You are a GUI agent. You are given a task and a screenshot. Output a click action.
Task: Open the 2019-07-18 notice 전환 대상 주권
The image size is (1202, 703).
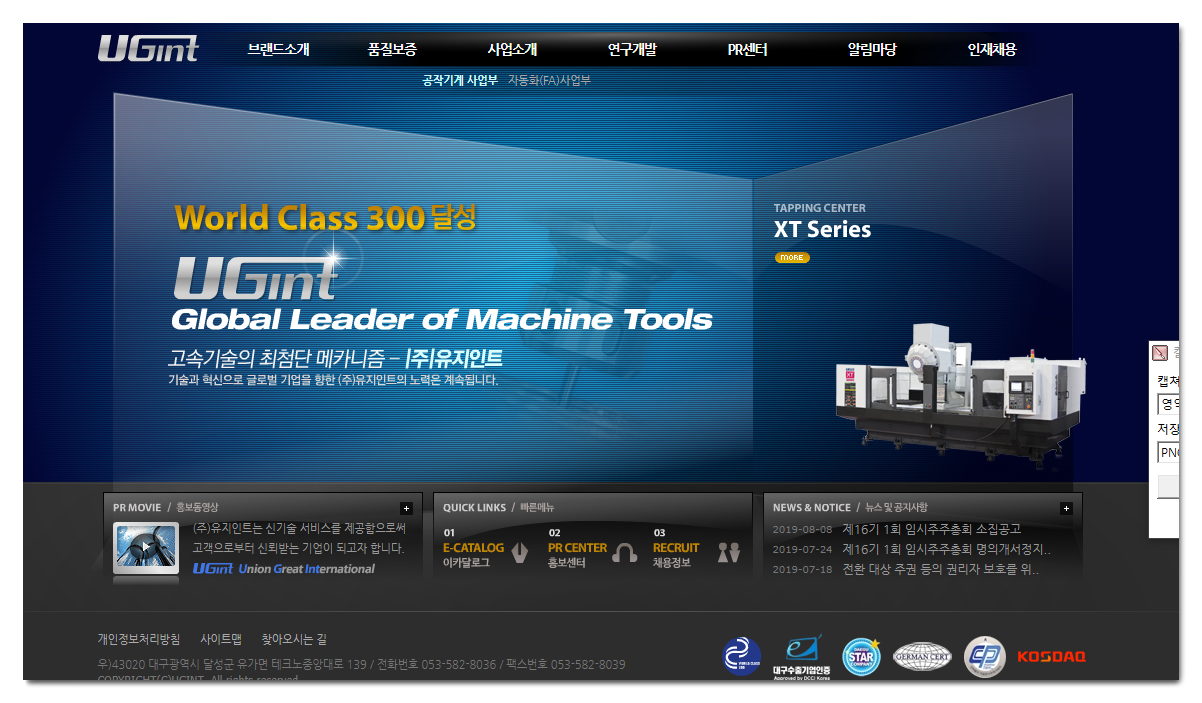tap(941, 569)
